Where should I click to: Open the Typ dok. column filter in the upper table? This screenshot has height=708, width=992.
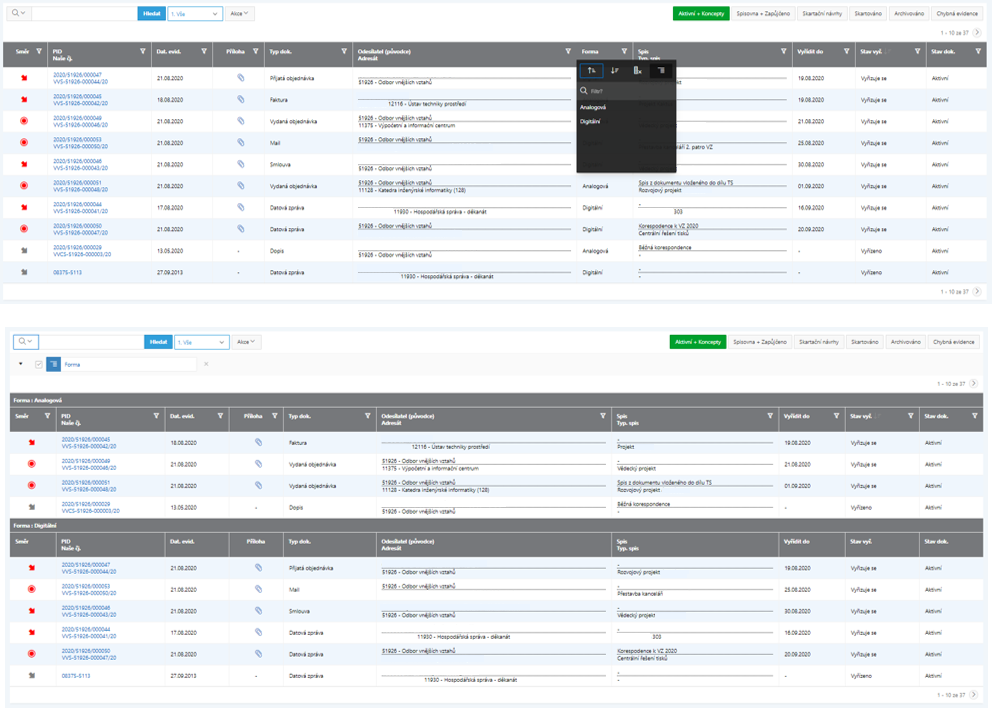pos(344,51)
